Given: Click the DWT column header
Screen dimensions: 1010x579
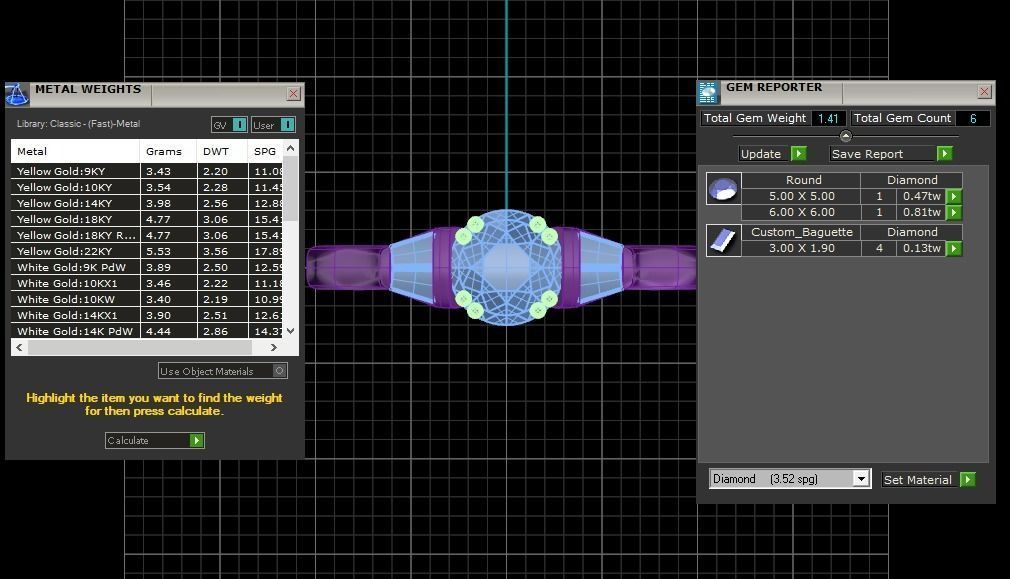Looking at the screenshot, I should click(x=222, y=151).
